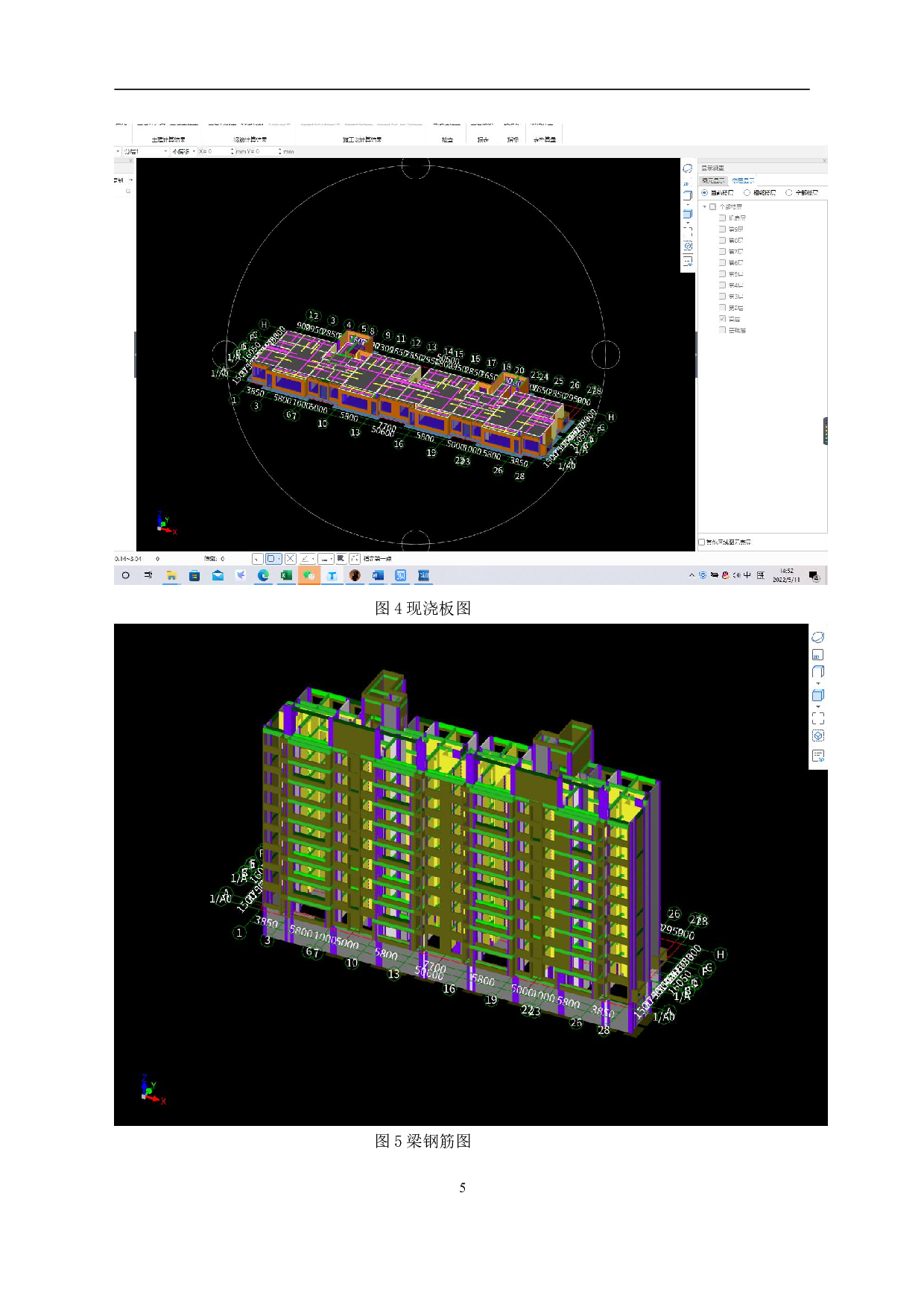Open Microsoft Edge from the taskbar
This screenshot has height=1307, width=924.
coord(263,575)
